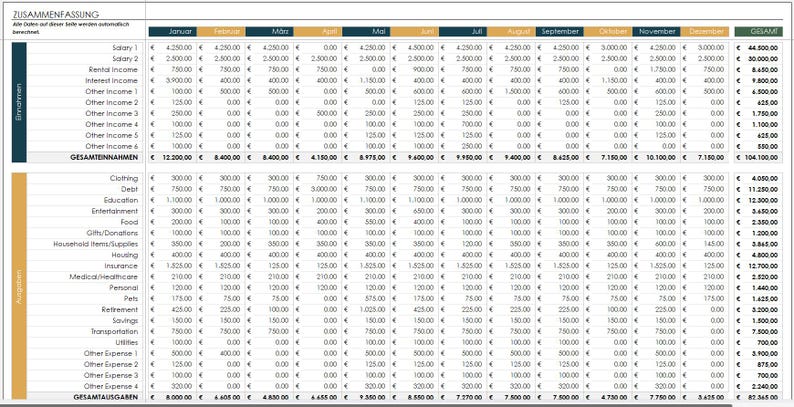Viewport: 794px width, 407px height.
Task: Click Entertainment Juni cell 650,00
Action: coord(415,211)
